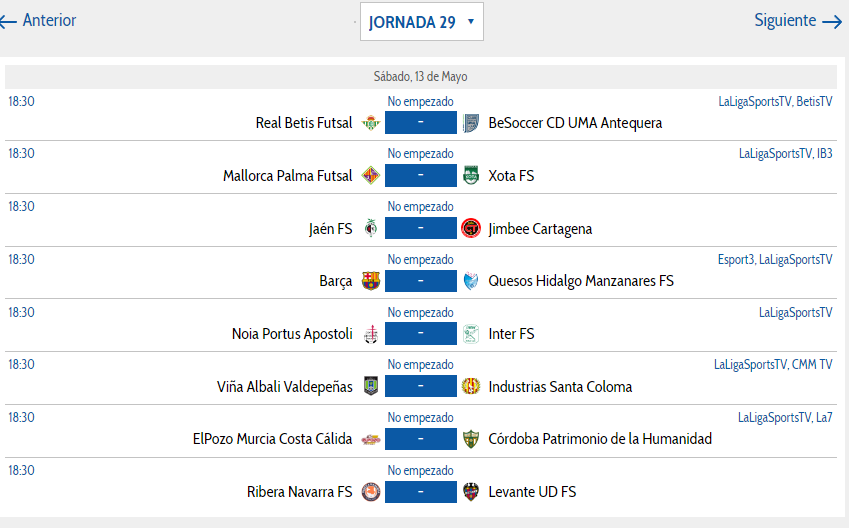Click the Levante UD FS crest icon
Screen dimensions: 849x528
[x=471, y=492]
